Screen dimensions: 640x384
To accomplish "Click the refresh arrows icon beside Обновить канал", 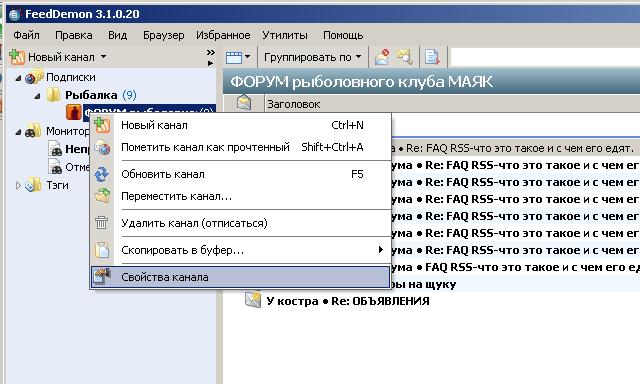I will point(102,174).
